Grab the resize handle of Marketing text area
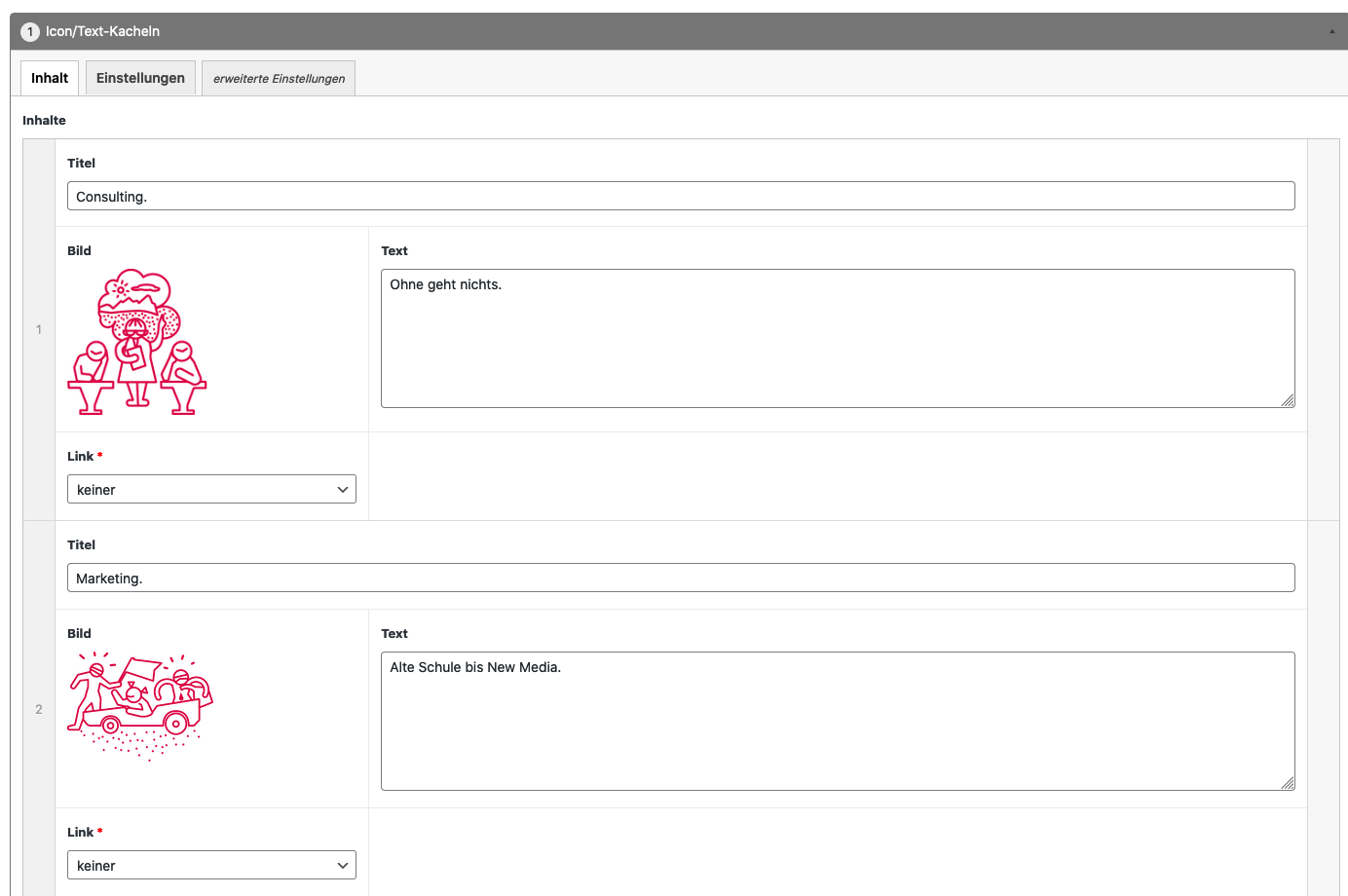Viewport: 1348px width, 896px height. tap(1288, 783)
